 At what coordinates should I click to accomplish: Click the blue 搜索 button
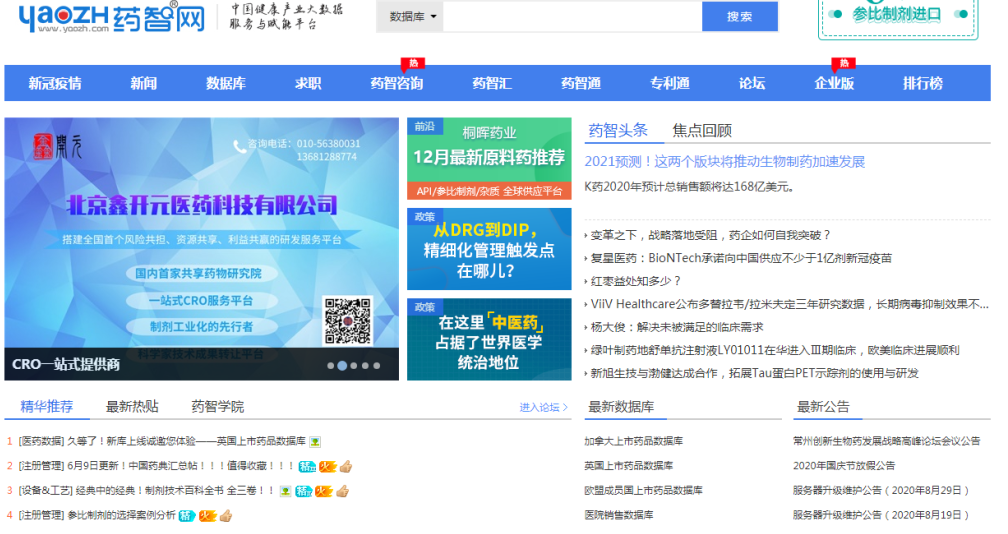[x=739, y=17]
